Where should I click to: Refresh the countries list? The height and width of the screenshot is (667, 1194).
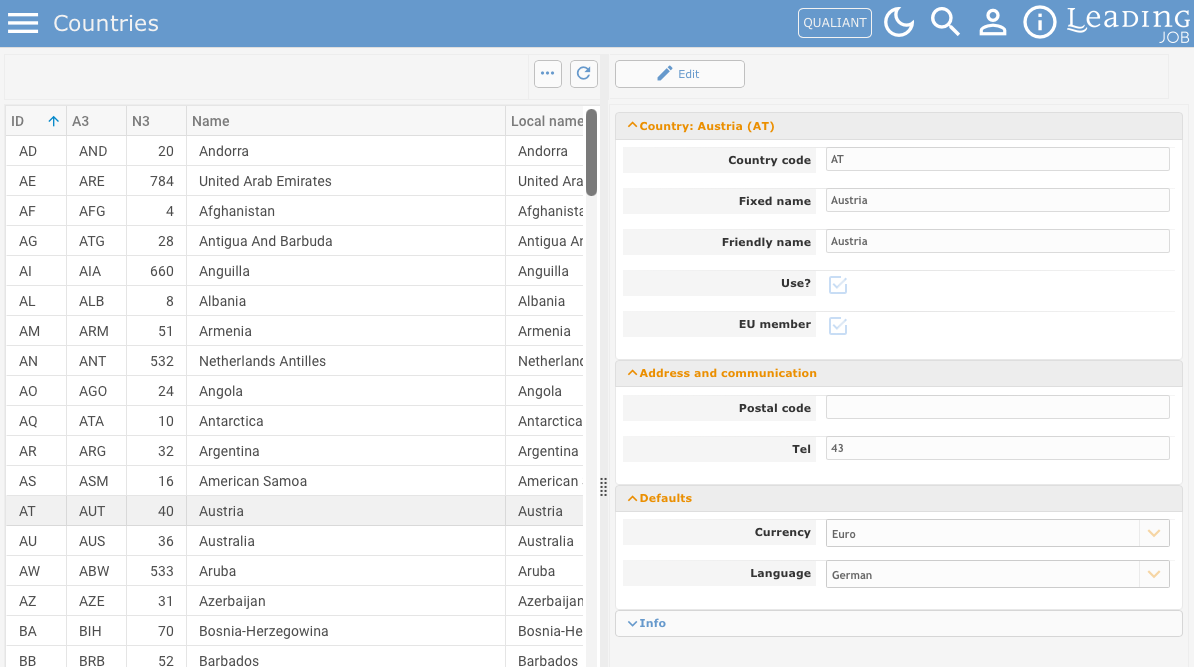pyautogui.click(x=583, y=74)
